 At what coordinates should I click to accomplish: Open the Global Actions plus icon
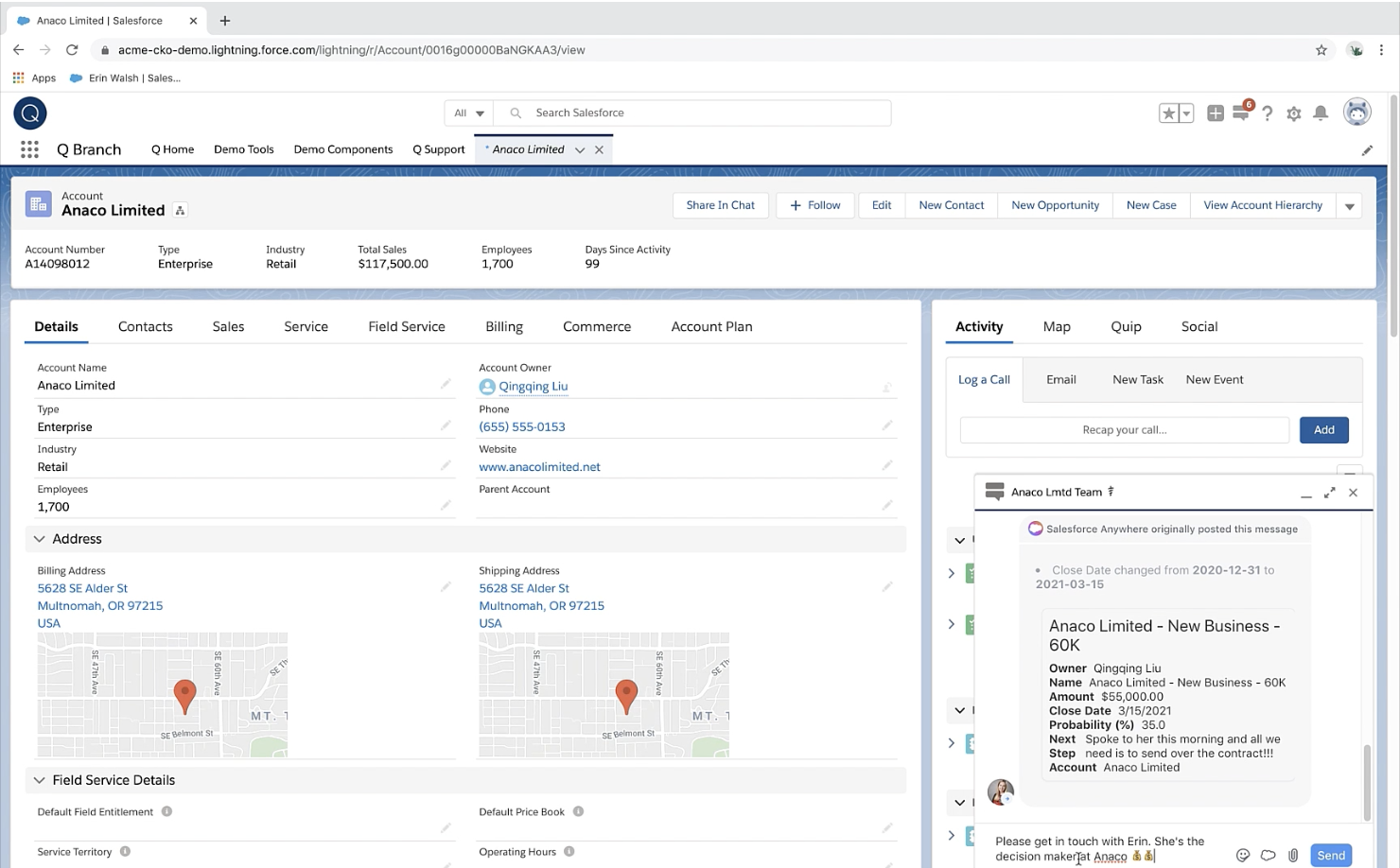point(1216,113)
